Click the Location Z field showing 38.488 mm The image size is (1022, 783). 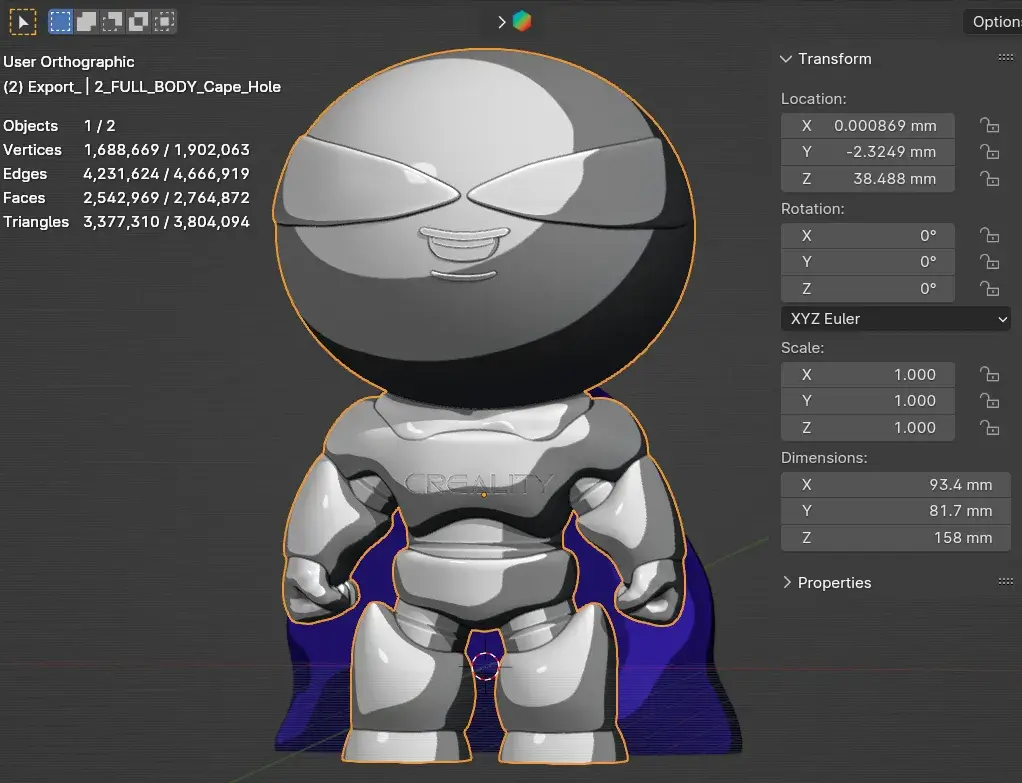[867, 179]
